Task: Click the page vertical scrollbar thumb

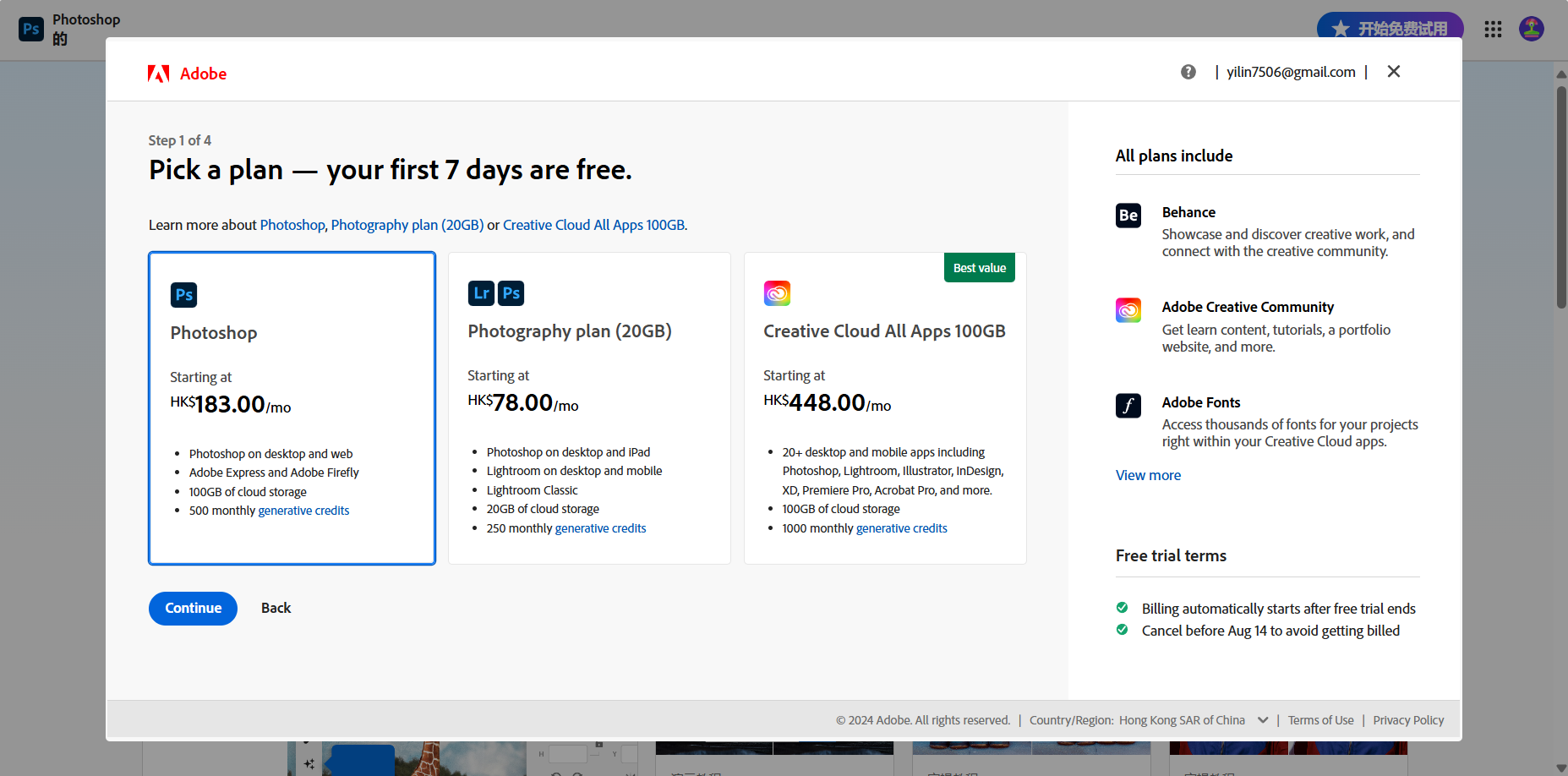Action: [x=1561, y=196]
